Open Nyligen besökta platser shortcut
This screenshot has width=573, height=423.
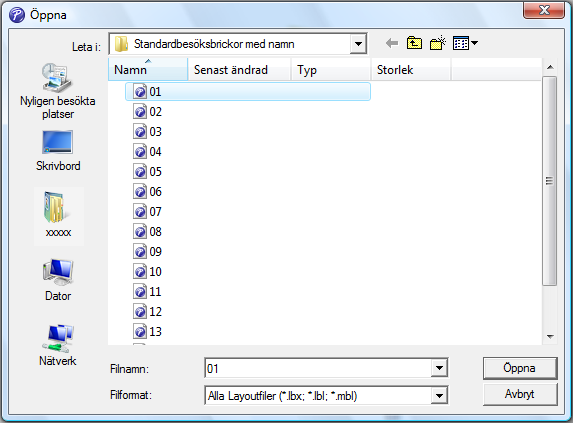point(58,91)
